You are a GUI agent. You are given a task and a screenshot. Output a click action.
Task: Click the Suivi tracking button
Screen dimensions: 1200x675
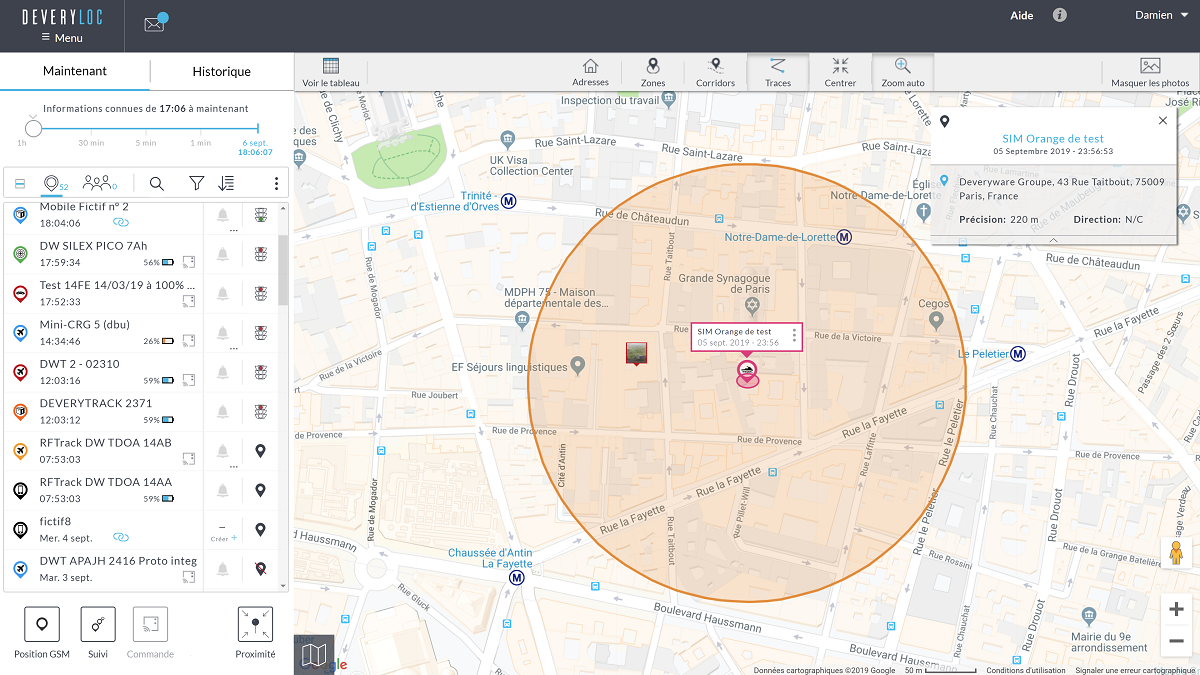click(x=98, y=632)
